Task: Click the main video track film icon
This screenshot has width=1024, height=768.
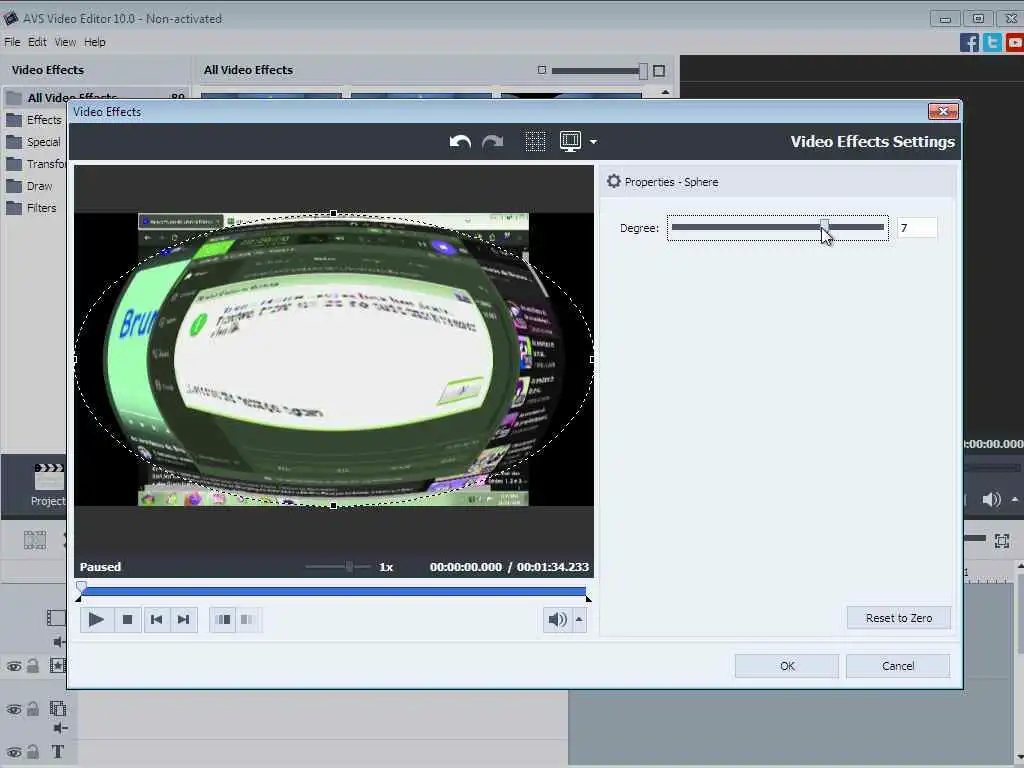Action: (x=56, y=618)
